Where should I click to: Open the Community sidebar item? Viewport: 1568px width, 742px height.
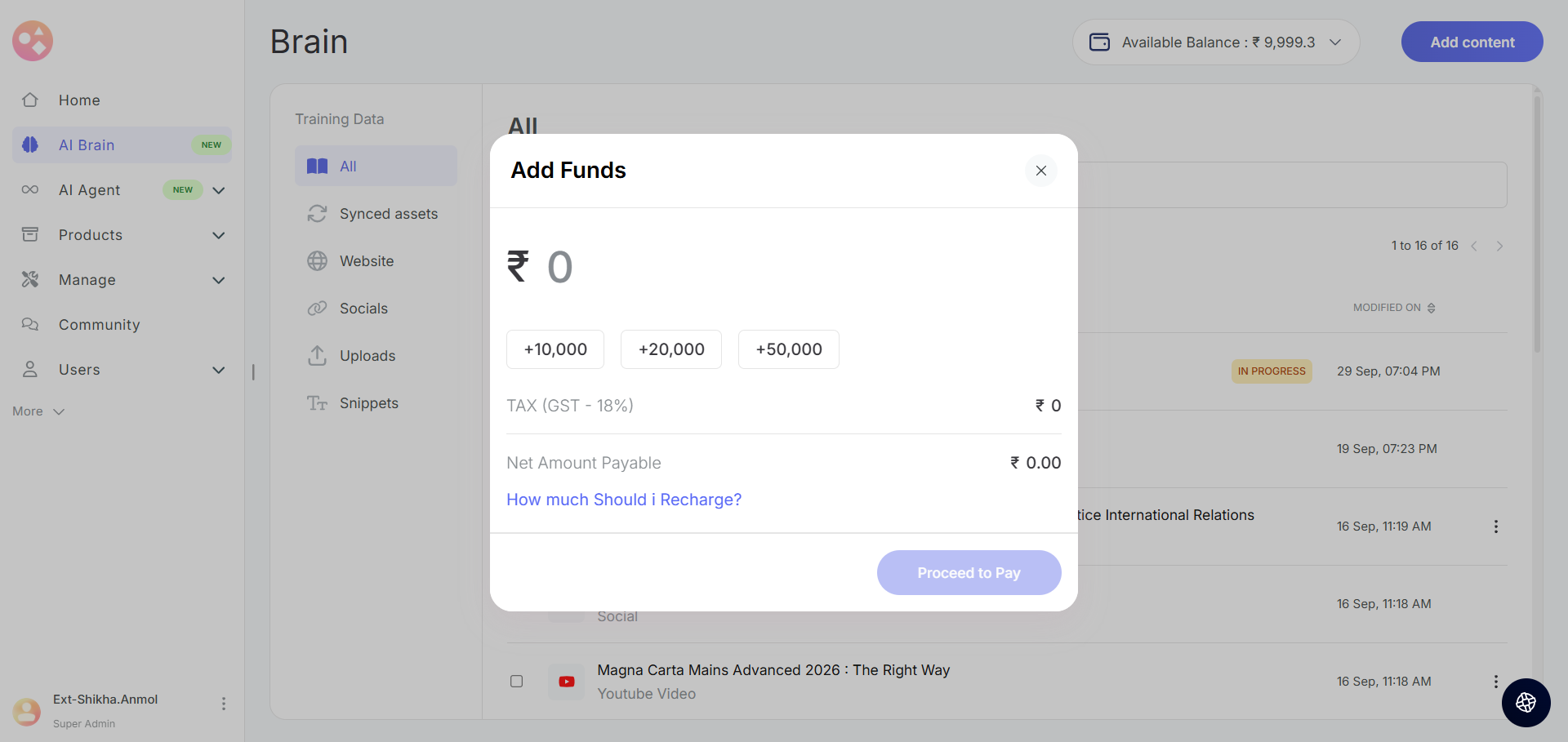coord(99,325)
